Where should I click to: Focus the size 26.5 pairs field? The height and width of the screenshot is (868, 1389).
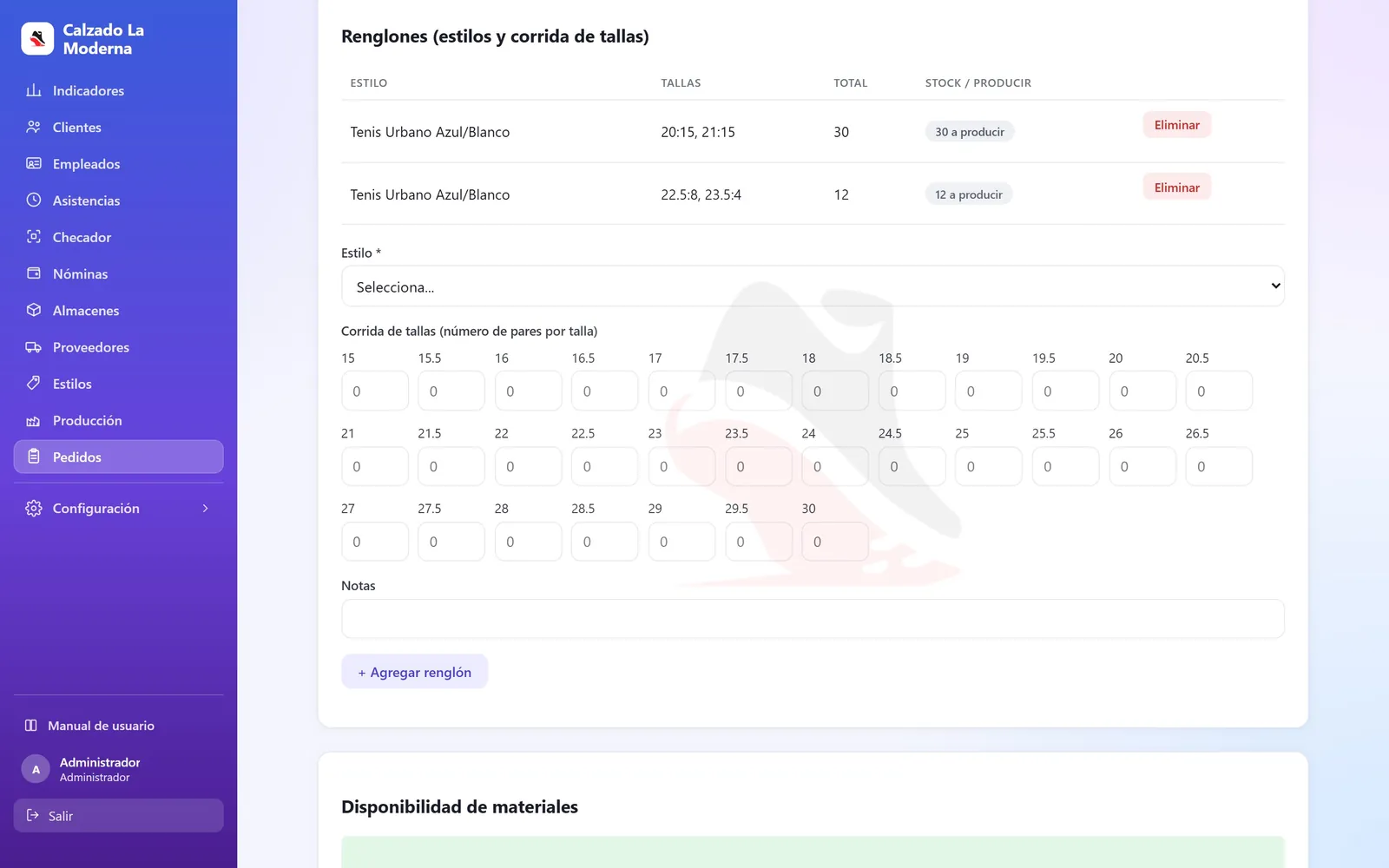pos(1219,466)
